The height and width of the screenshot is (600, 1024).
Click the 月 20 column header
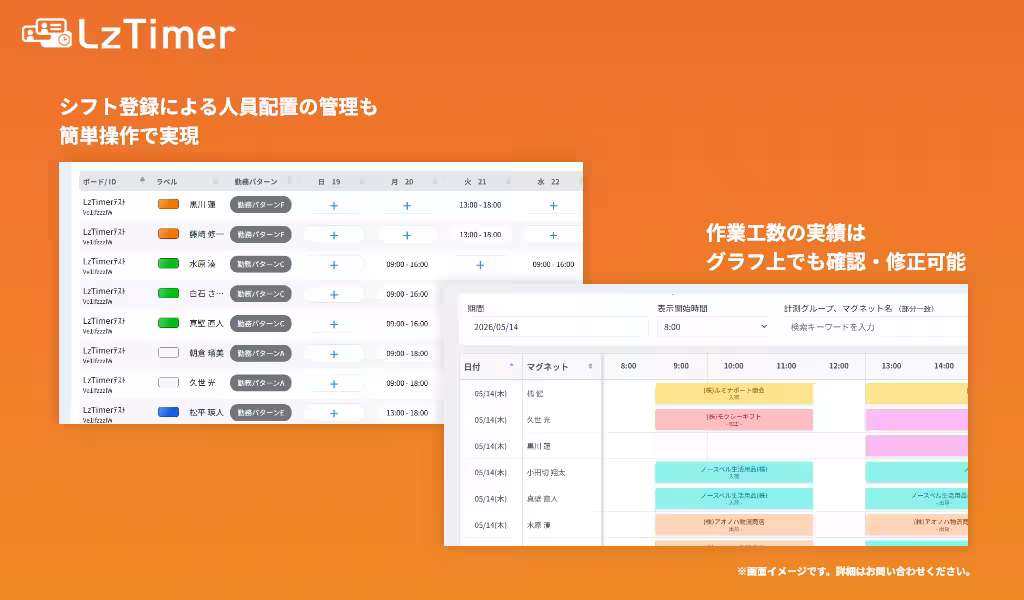(x=402, y=182)
